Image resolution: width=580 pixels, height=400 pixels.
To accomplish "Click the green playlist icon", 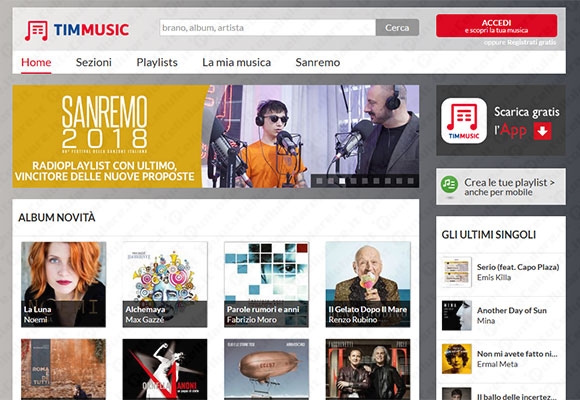I will [449, 184].
